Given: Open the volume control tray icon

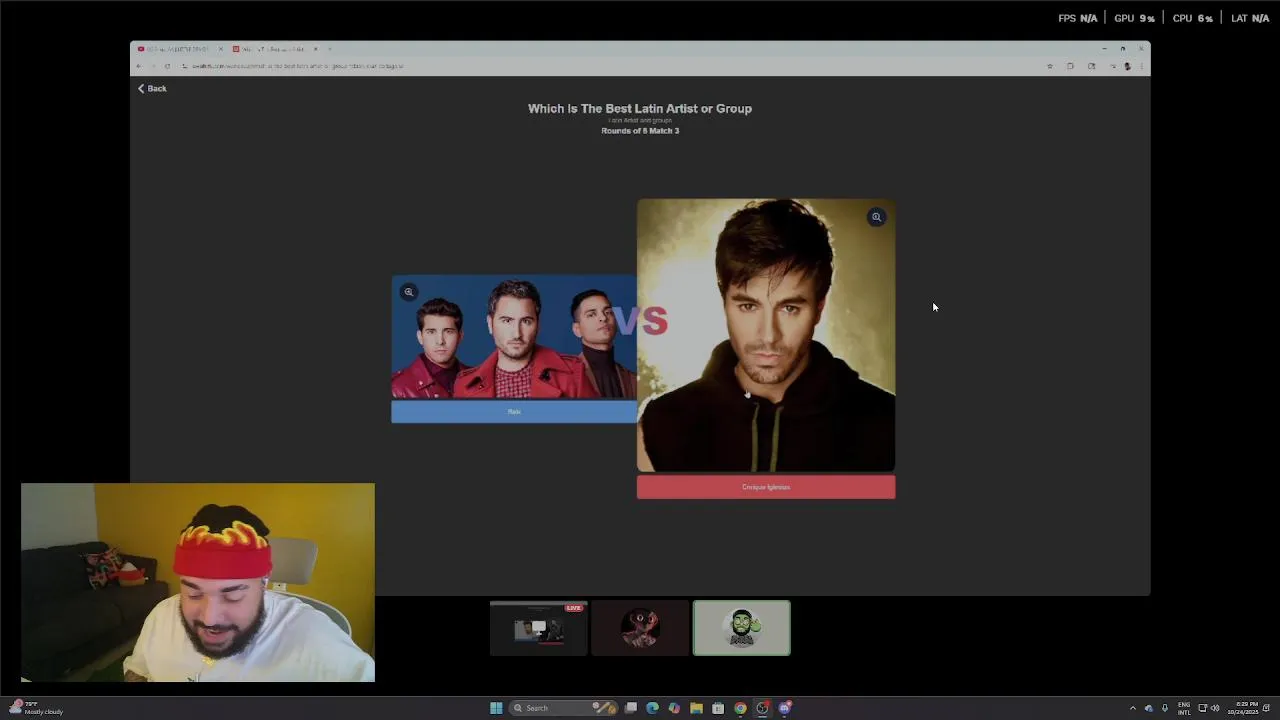Looking at the screenshot, I should click(x=1215, y=708).
